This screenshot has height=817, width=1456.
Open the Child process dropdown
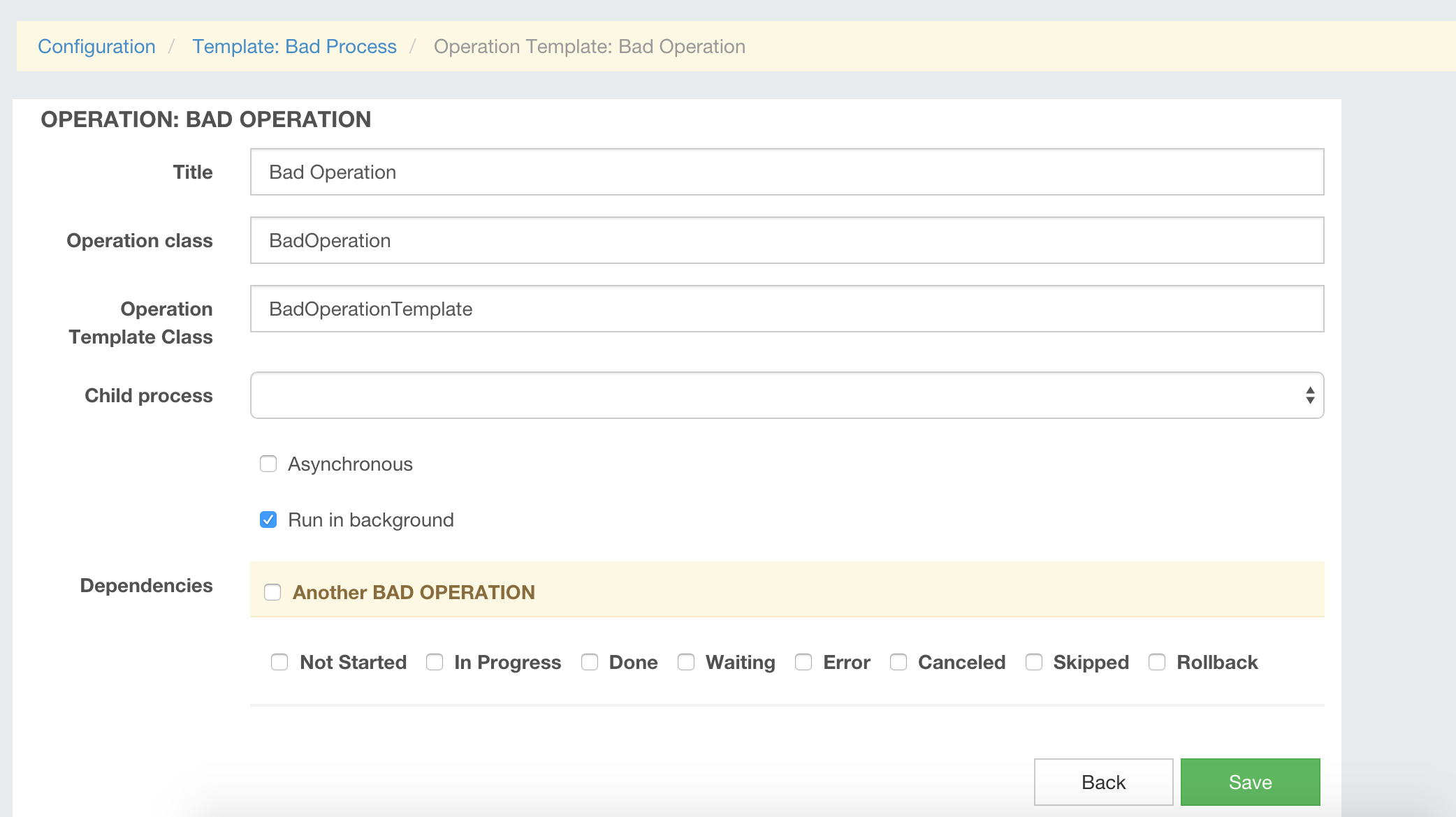tap(786, 395)
